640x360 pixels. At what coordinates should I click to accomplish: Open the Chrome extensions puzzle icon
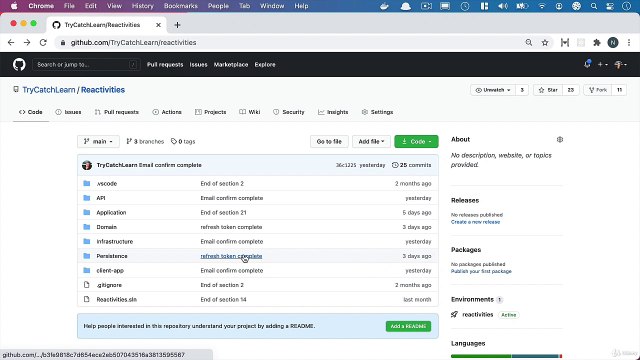click(x=597, y=42)
